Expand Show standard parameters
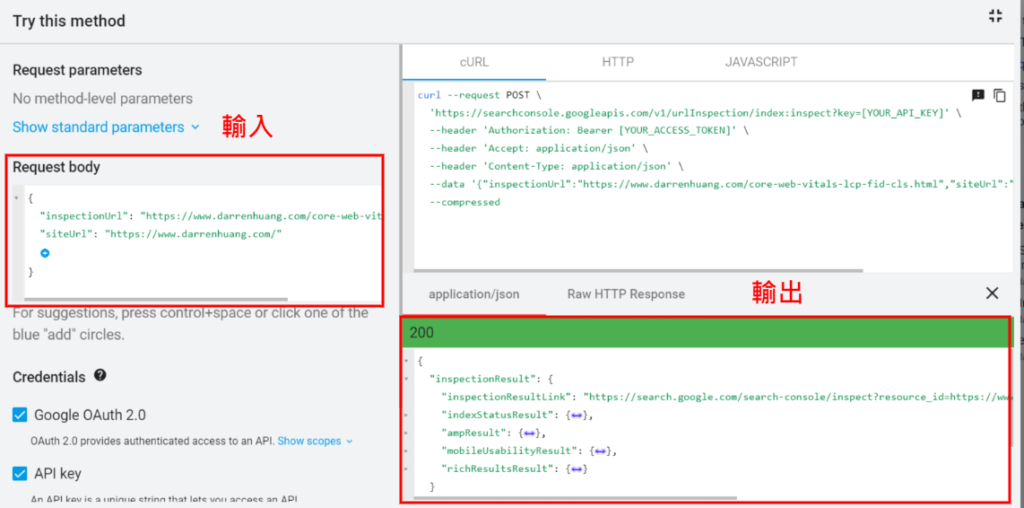The height and width of the screenshot is (508, 1024). click(106, 127)
